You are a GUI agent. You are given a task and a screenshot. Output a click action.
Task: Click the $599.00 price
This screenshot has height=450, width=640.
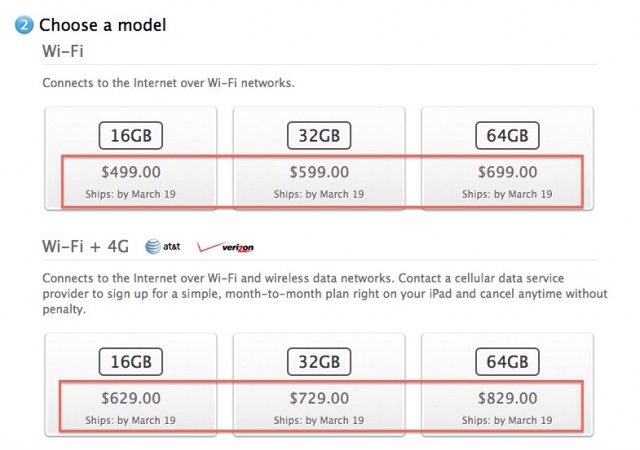pyautogui.click(x=320, y=172)
